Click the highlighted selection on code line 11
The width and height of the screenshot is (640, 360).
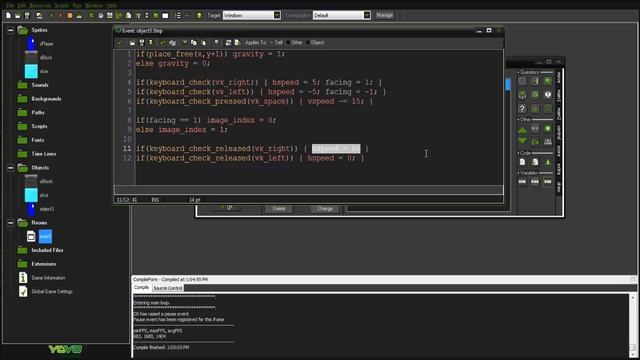[336, 149]
